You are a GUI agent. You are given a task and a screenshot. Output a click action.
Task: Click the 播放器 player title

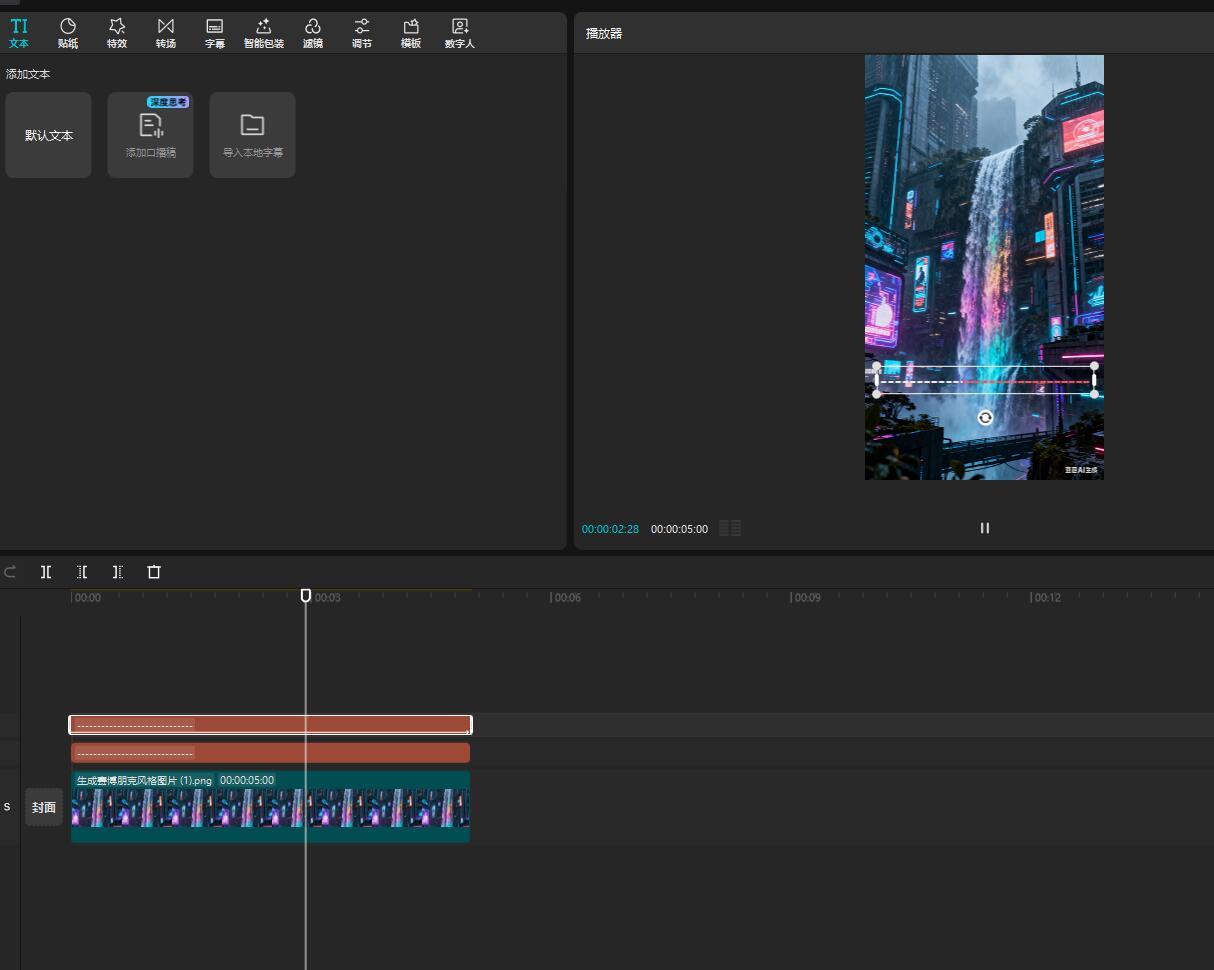pos(604,33)
